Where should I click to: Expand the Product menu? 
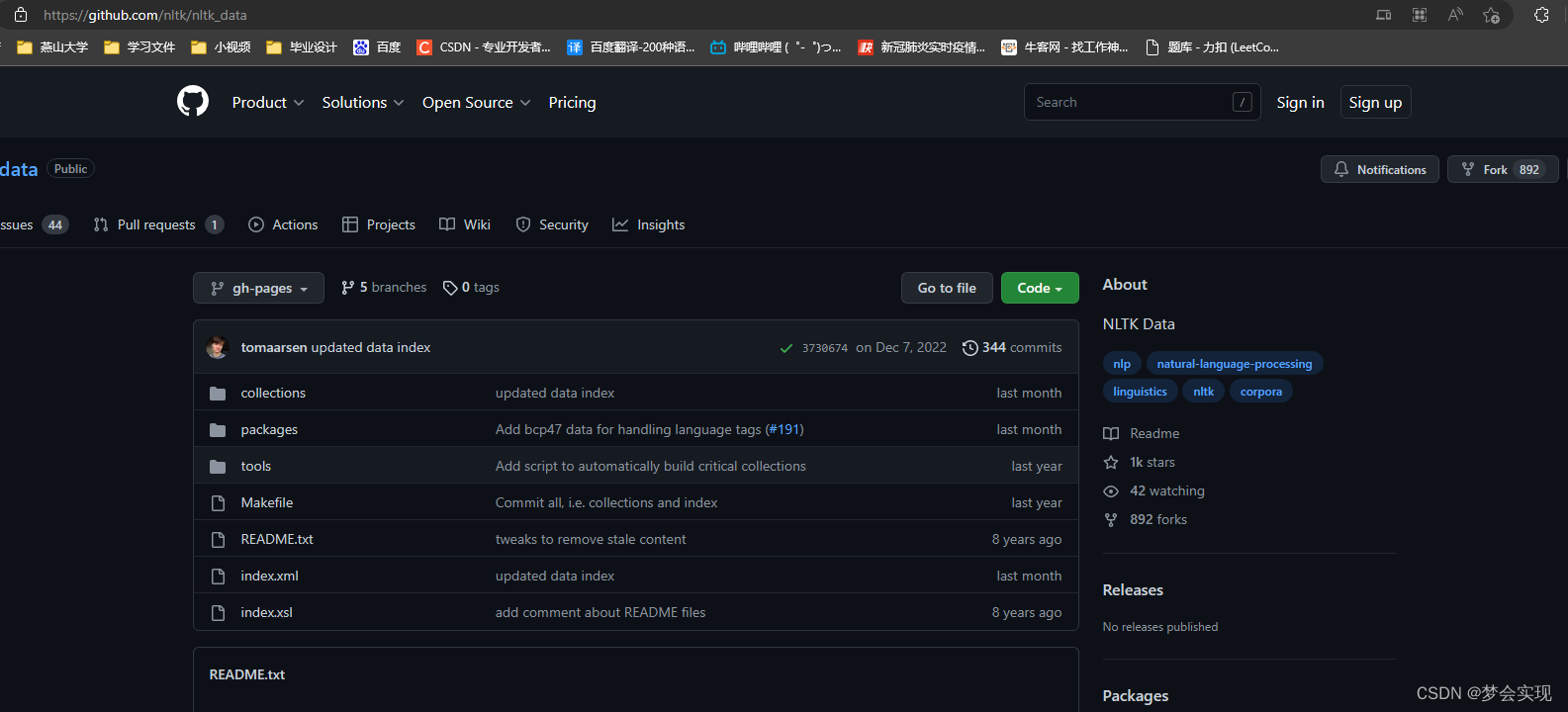click(x=267, y=103)
